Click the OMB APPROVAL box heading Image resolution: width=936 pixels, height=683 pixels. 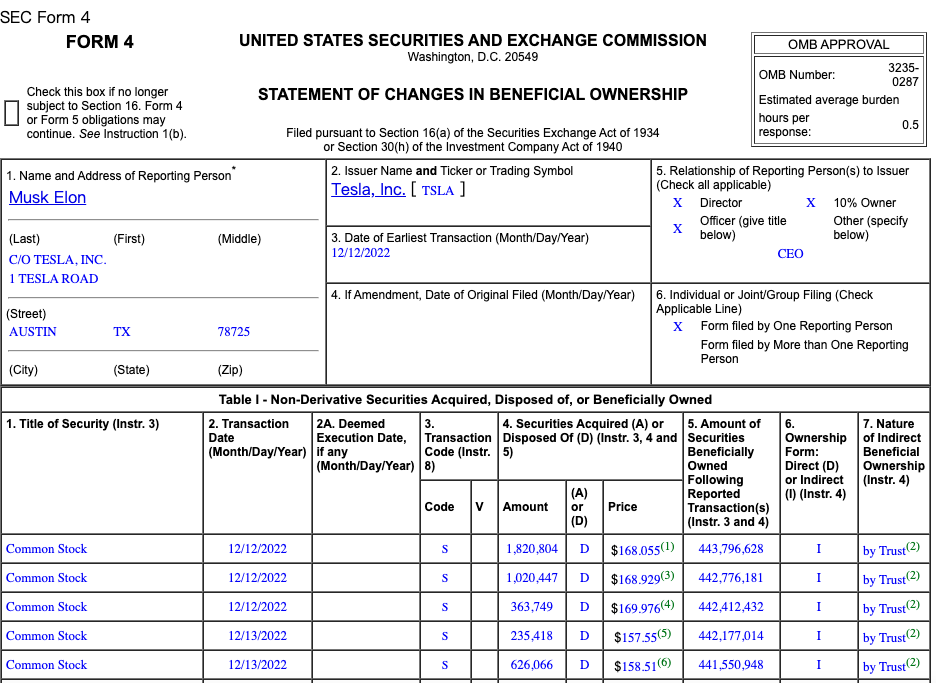pos(839,45)
